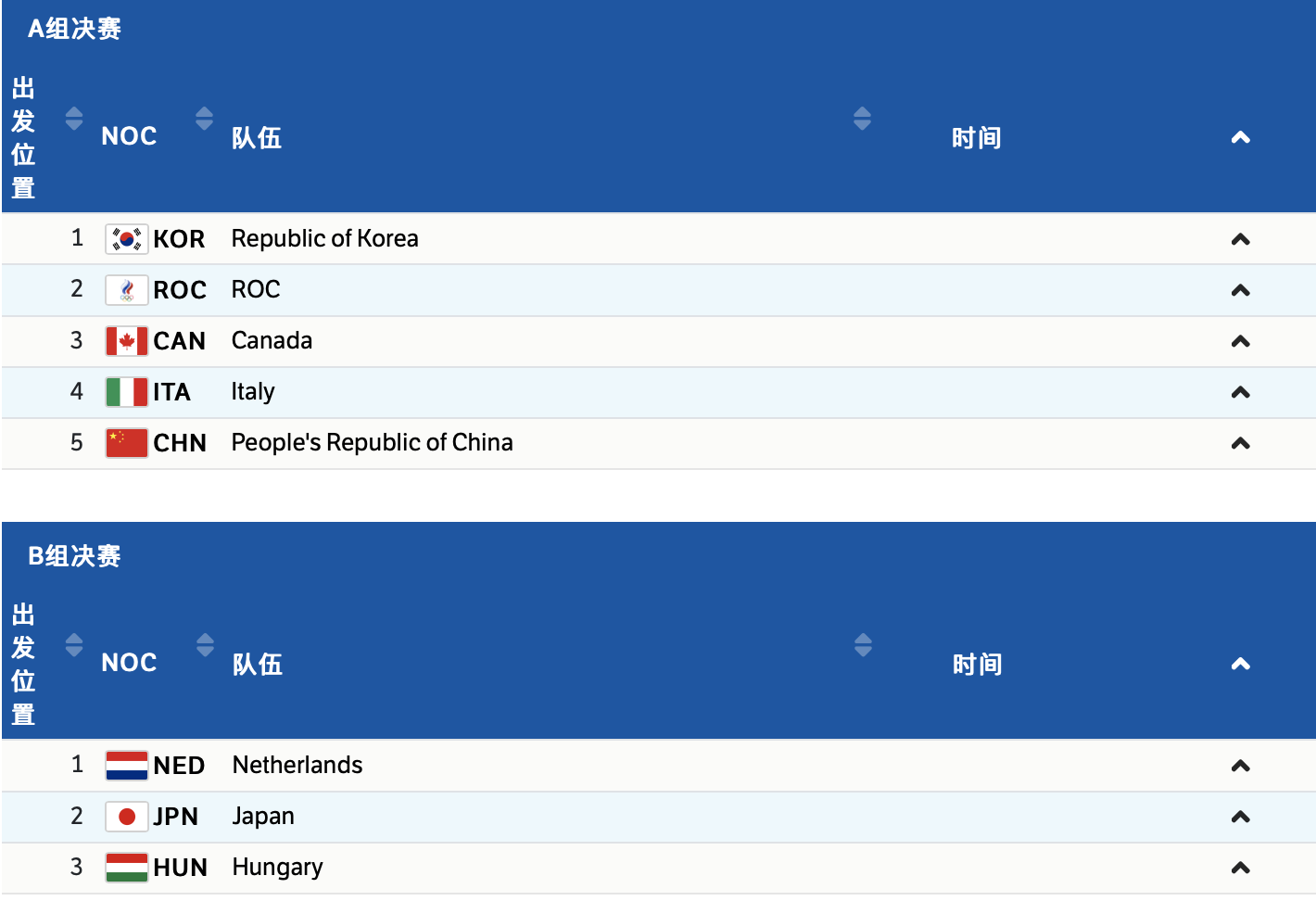Click the Netherlands flag icon

pyautogui.click(x=126, y=766)
